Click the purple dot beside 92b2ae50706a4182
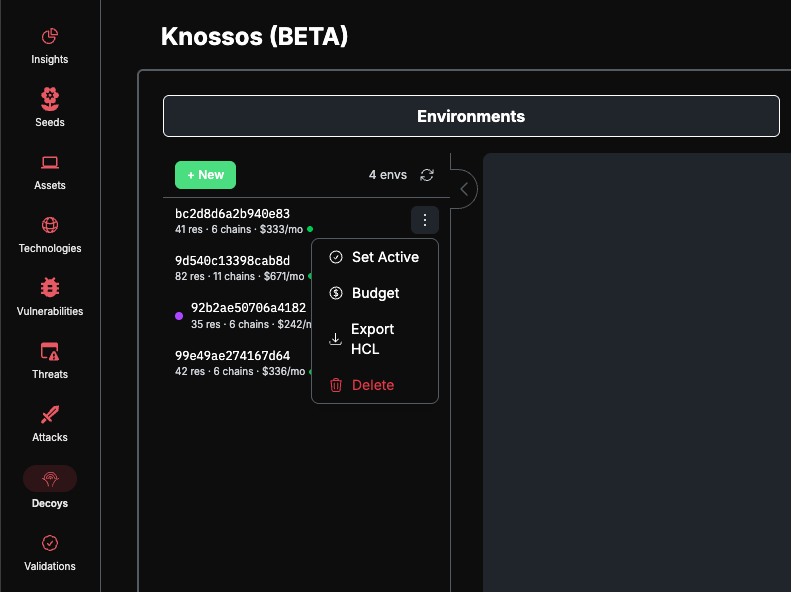This screenshot has width=791, height=592. pyautogui.click(x=179, y=316)
